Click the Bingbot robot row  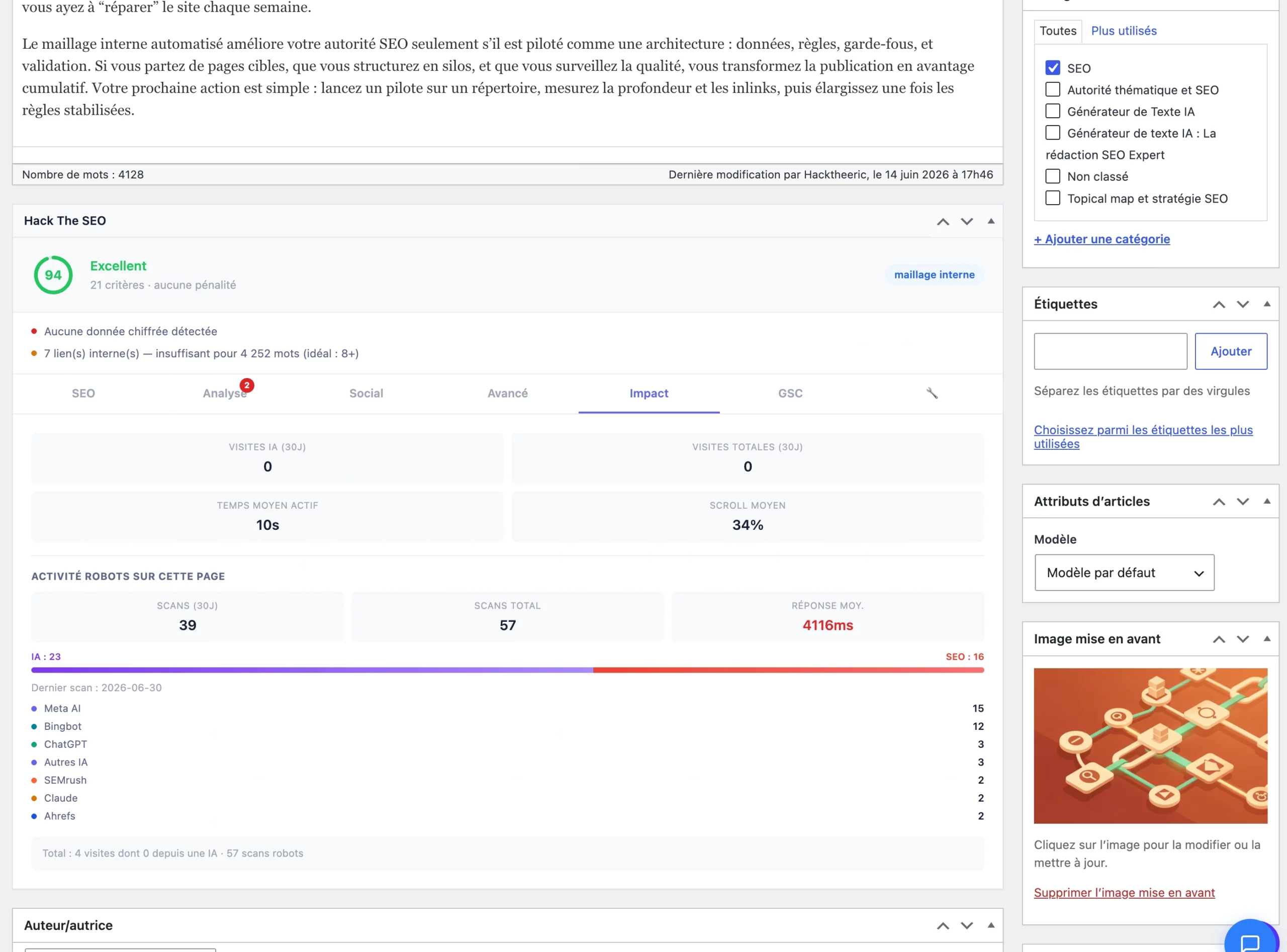(507, 727)
